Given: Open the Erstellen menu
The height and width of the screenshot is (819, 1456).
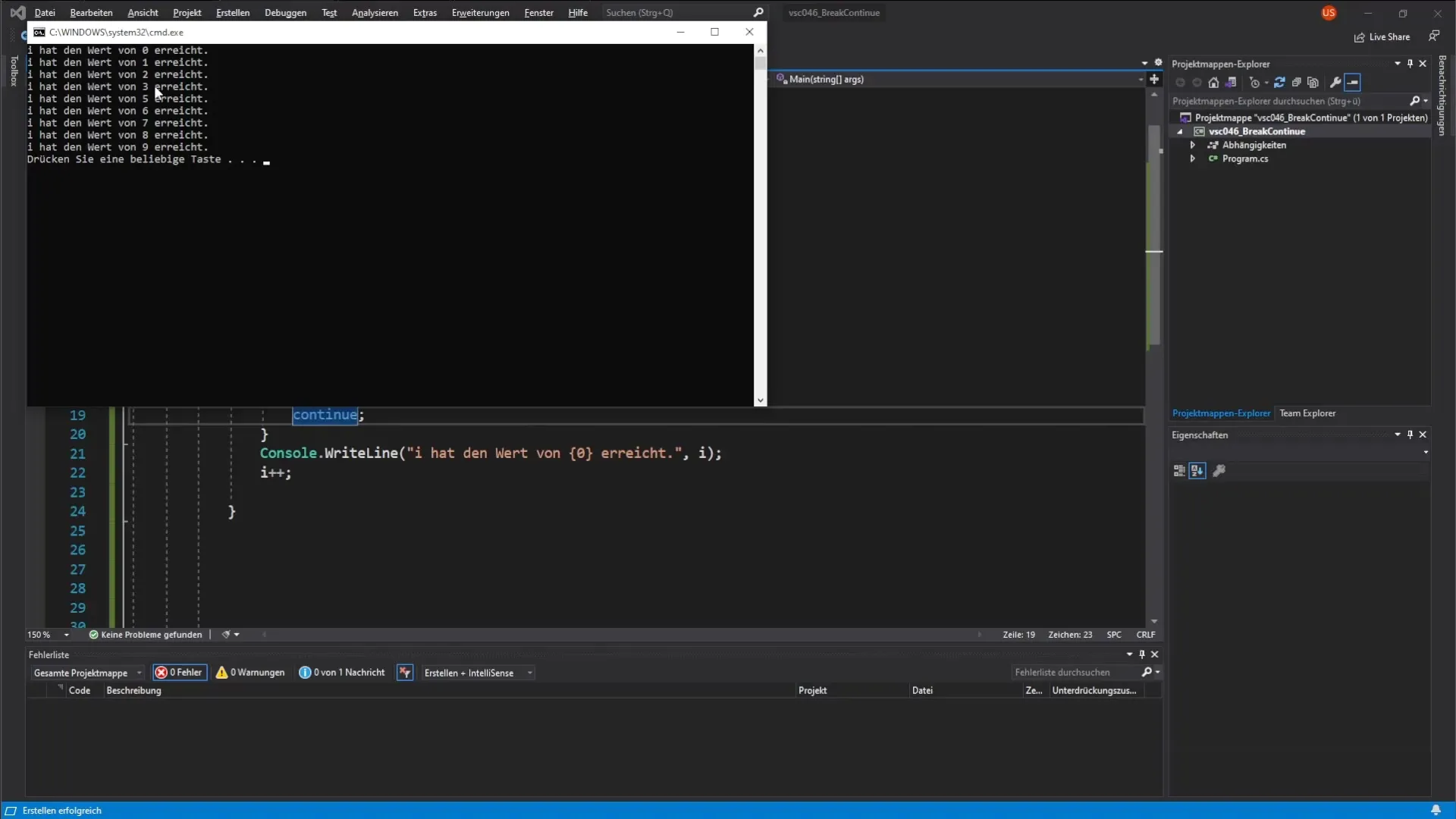Looking at the screenshot, I should coord(233,13).
